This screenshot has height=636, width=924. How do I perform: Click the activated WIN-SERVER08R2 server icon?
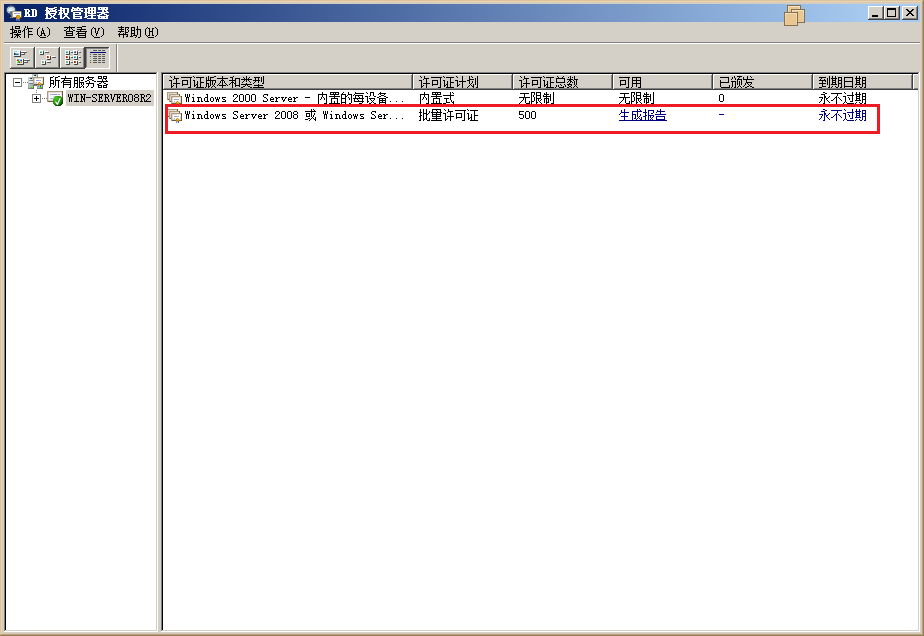point(55,98)
